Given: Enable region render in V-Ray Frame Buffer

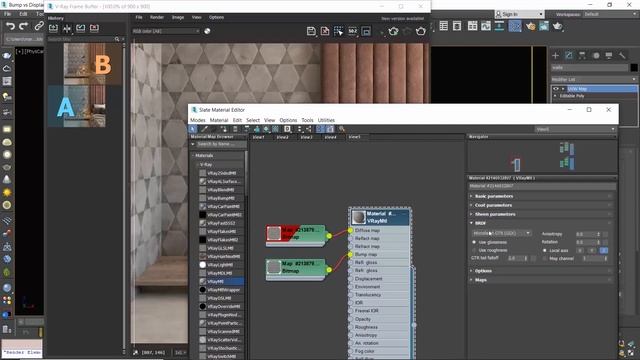Looking at the screenshot, I should pos(338,31).
